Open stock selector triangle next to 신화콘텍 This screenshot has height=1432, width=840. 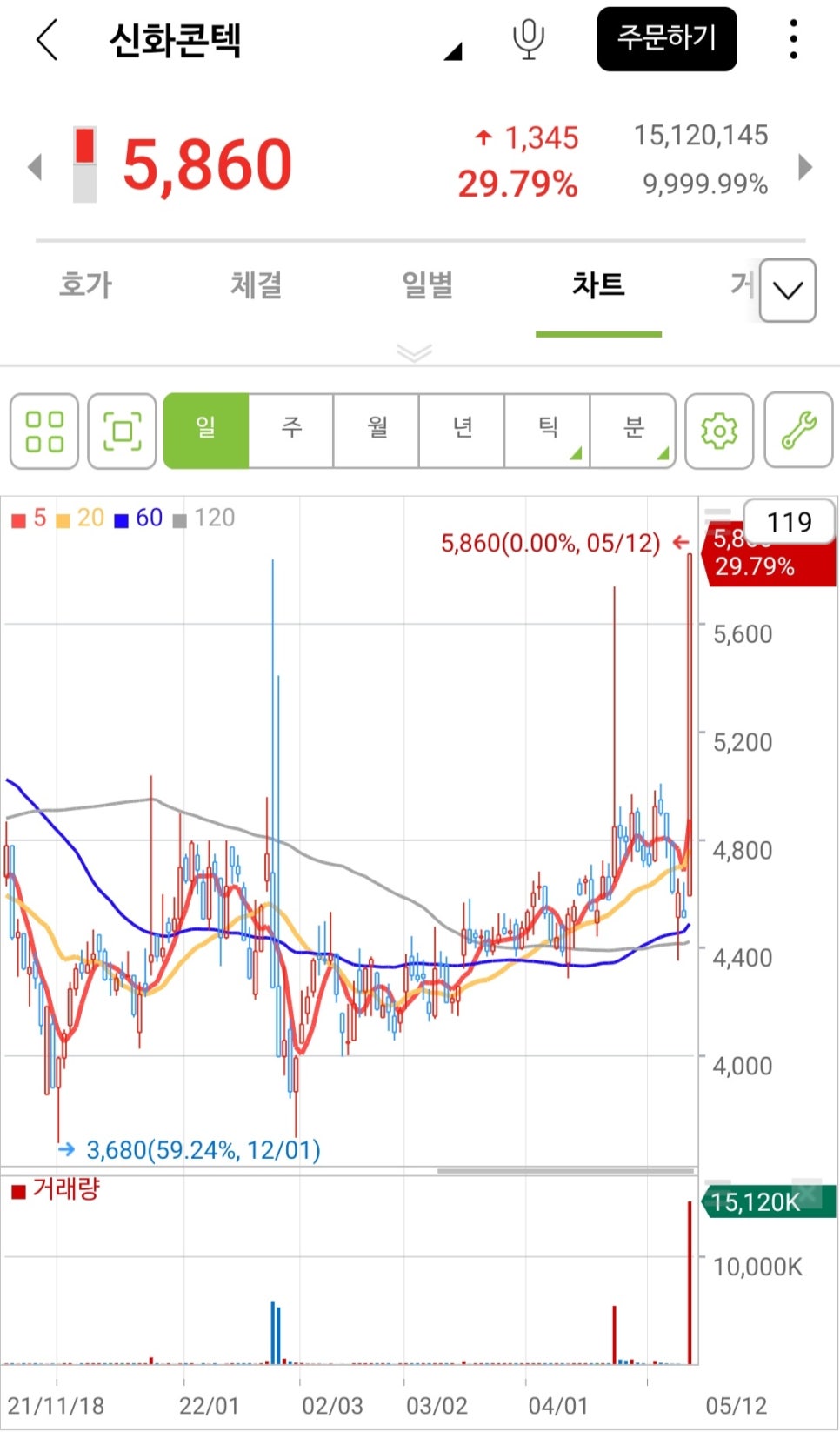coord(453,52)
